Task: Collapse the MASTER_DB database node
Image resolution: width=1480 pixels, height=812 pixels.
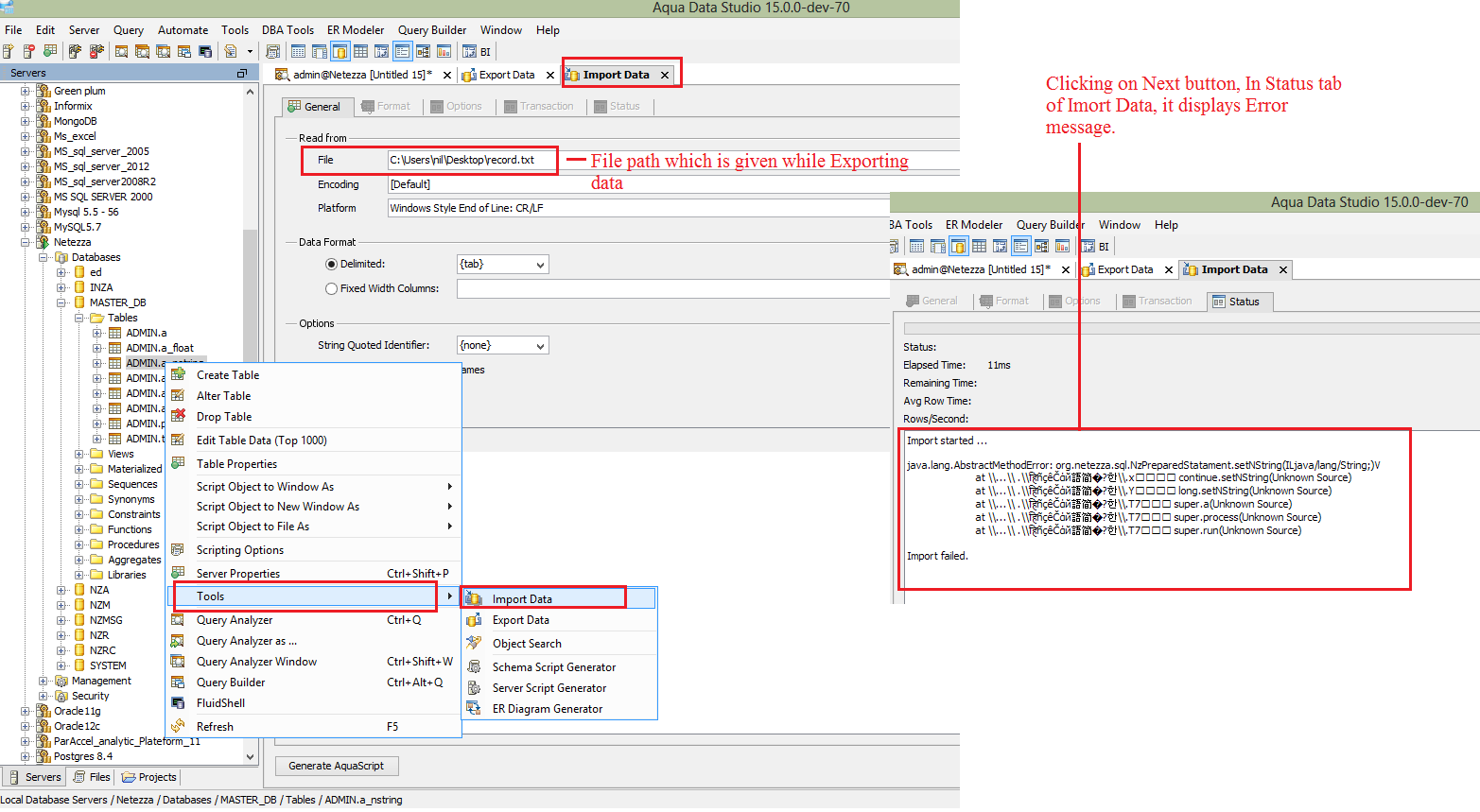Action: (x=61, y=302)
